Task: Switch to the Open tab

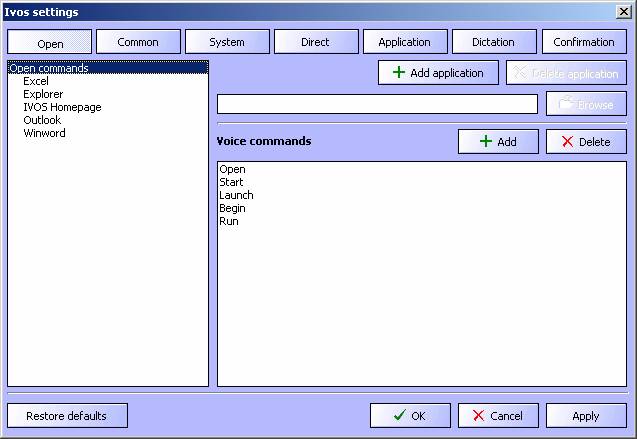Action: click(x=50, y=41)
